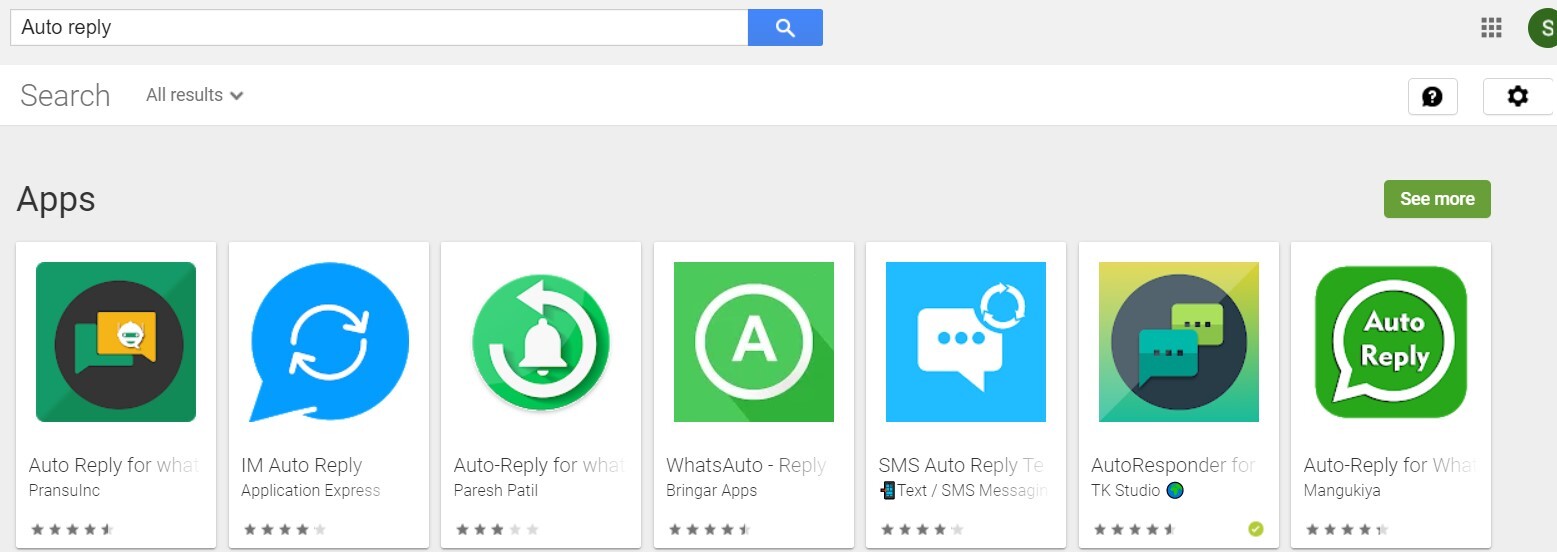Click the Paresh Patil developer name
This screenshot has width=1557, height=552.
[496, 491]
